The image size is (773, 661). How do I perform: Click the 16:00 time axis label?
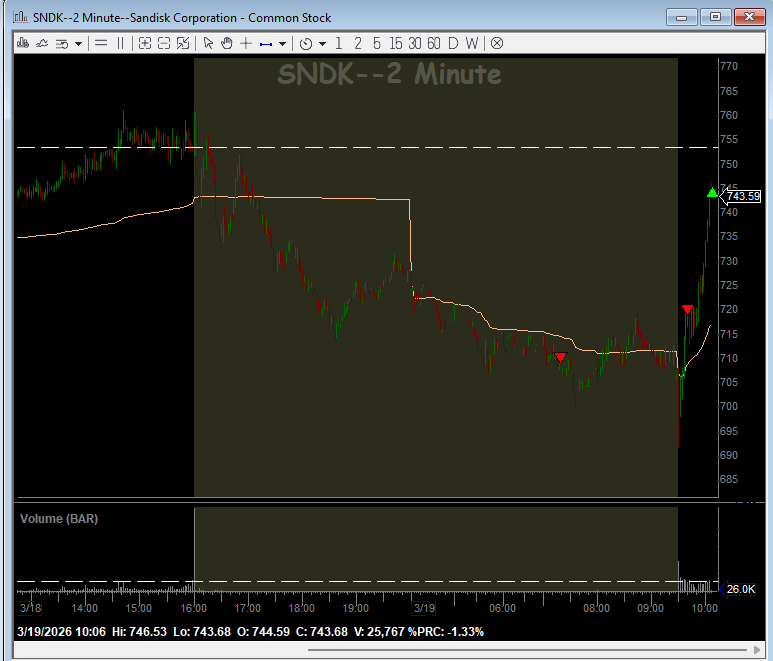[193, 608]
